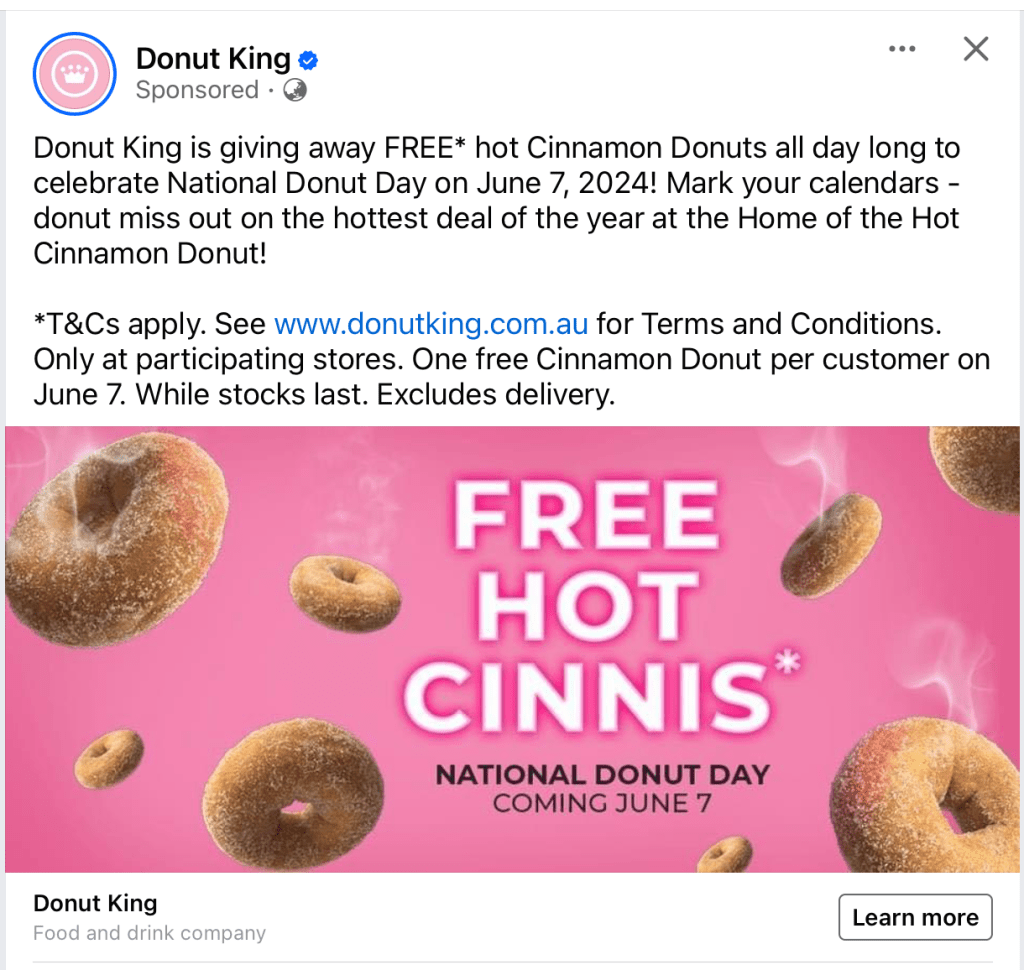Click the Donut King crown profile picture
Viewport: 1024px width, 970px height.
[x=75, y=74]
